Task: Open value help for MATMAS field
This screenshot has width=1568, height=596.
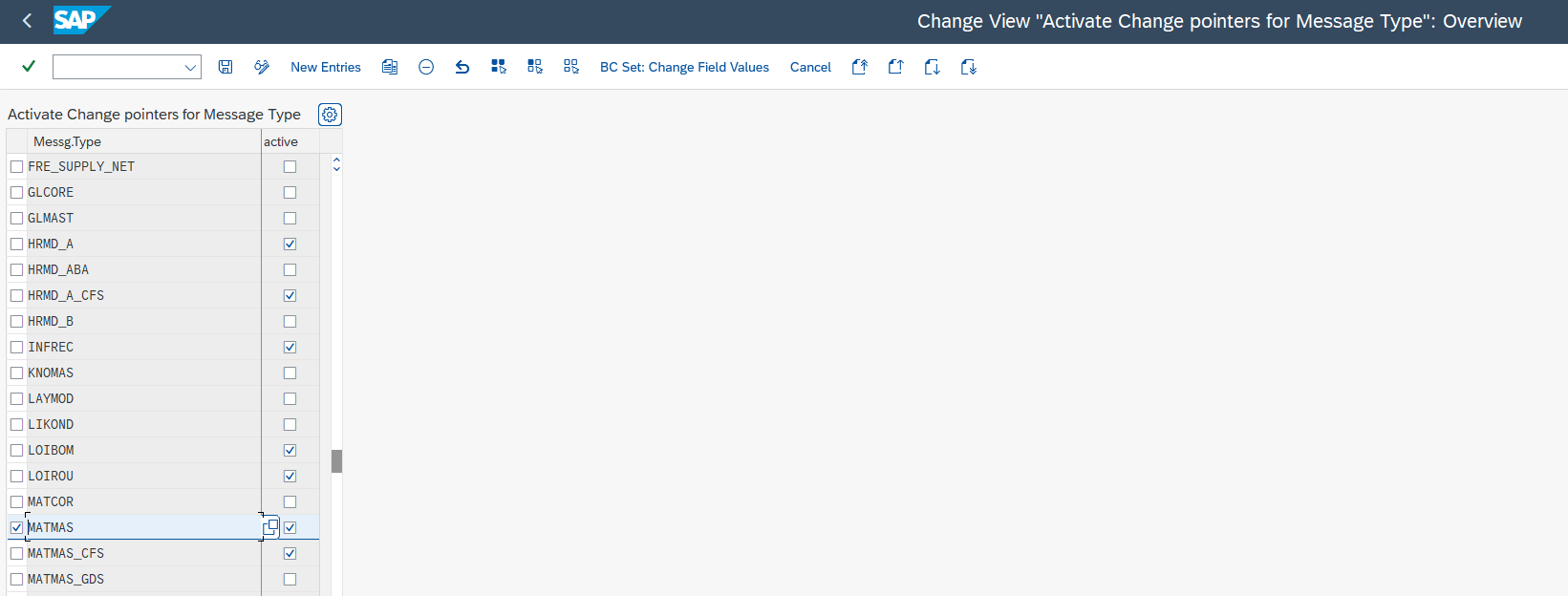Action: tap(270, 527)
